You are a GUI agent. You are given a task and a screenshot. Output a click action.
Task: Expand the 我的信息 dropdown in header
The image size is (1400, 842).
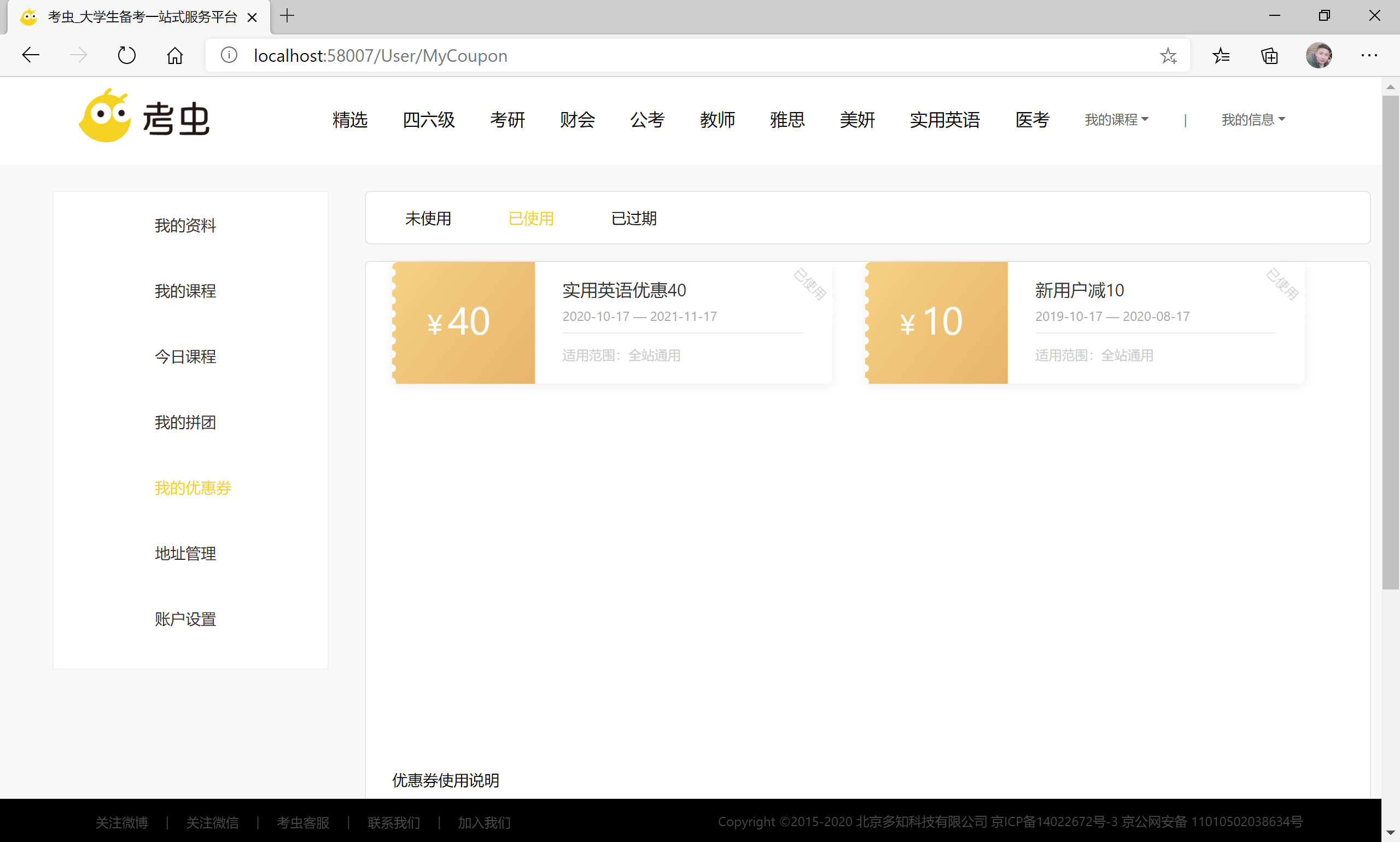(1252, 120)
